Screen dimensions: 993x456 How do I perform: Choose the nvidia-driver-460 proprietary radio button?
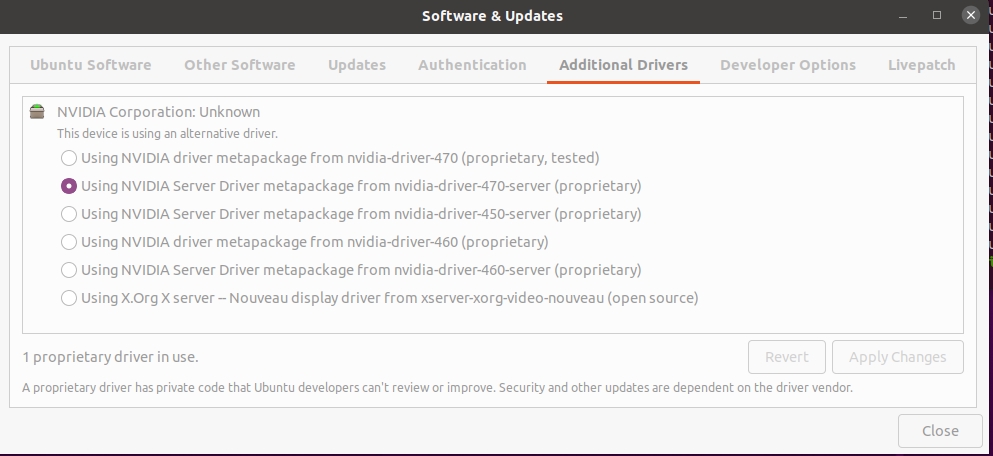69,242
